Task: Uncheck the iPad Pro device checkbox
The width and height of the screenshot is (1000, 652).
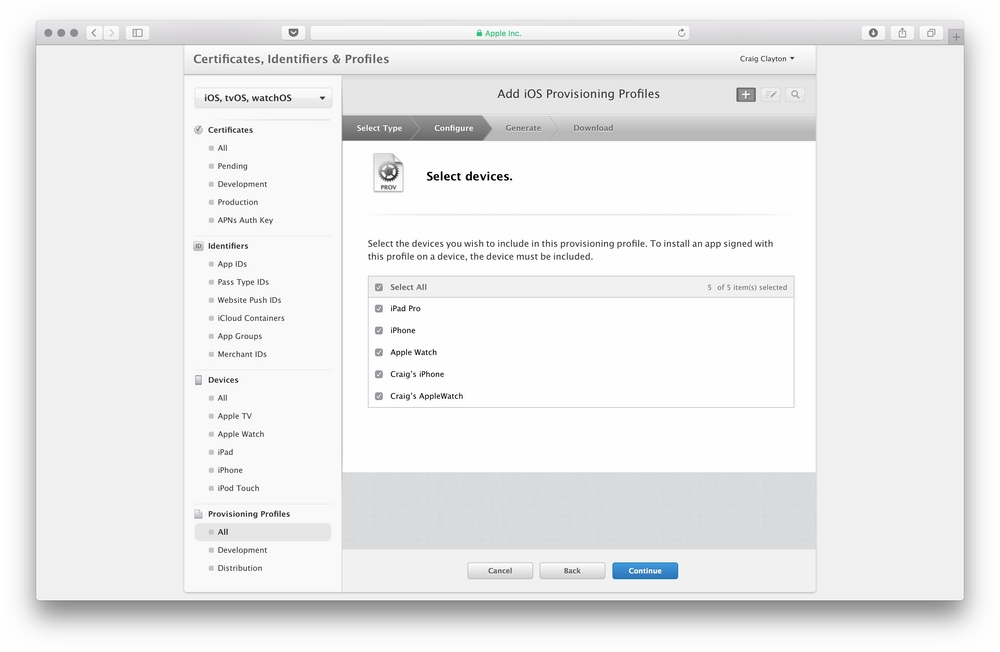Action: click(379, 308)
